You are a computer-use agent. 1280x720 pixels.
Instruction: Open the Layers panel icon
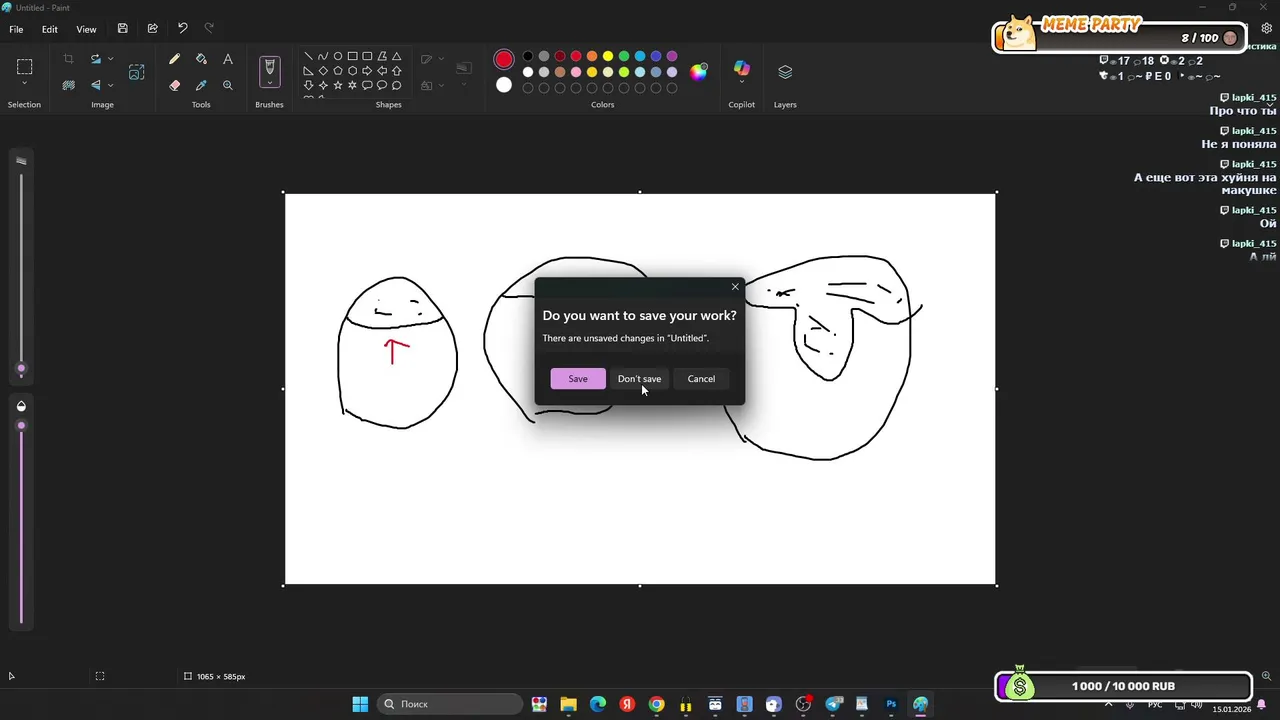[x=785, y=72]
